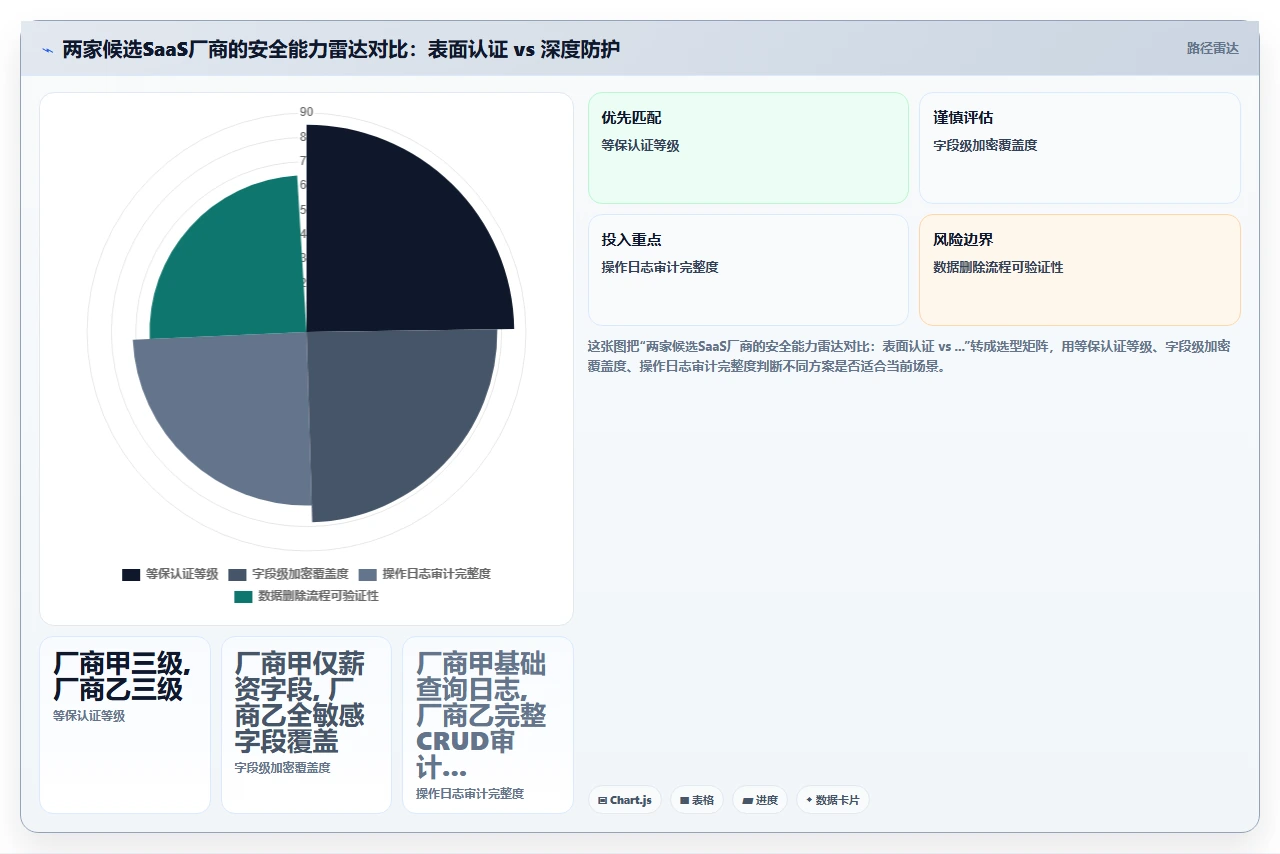Select the 表格 tag
The height and width of the screenshot is (854, 1280).
(x=697, y=800)
